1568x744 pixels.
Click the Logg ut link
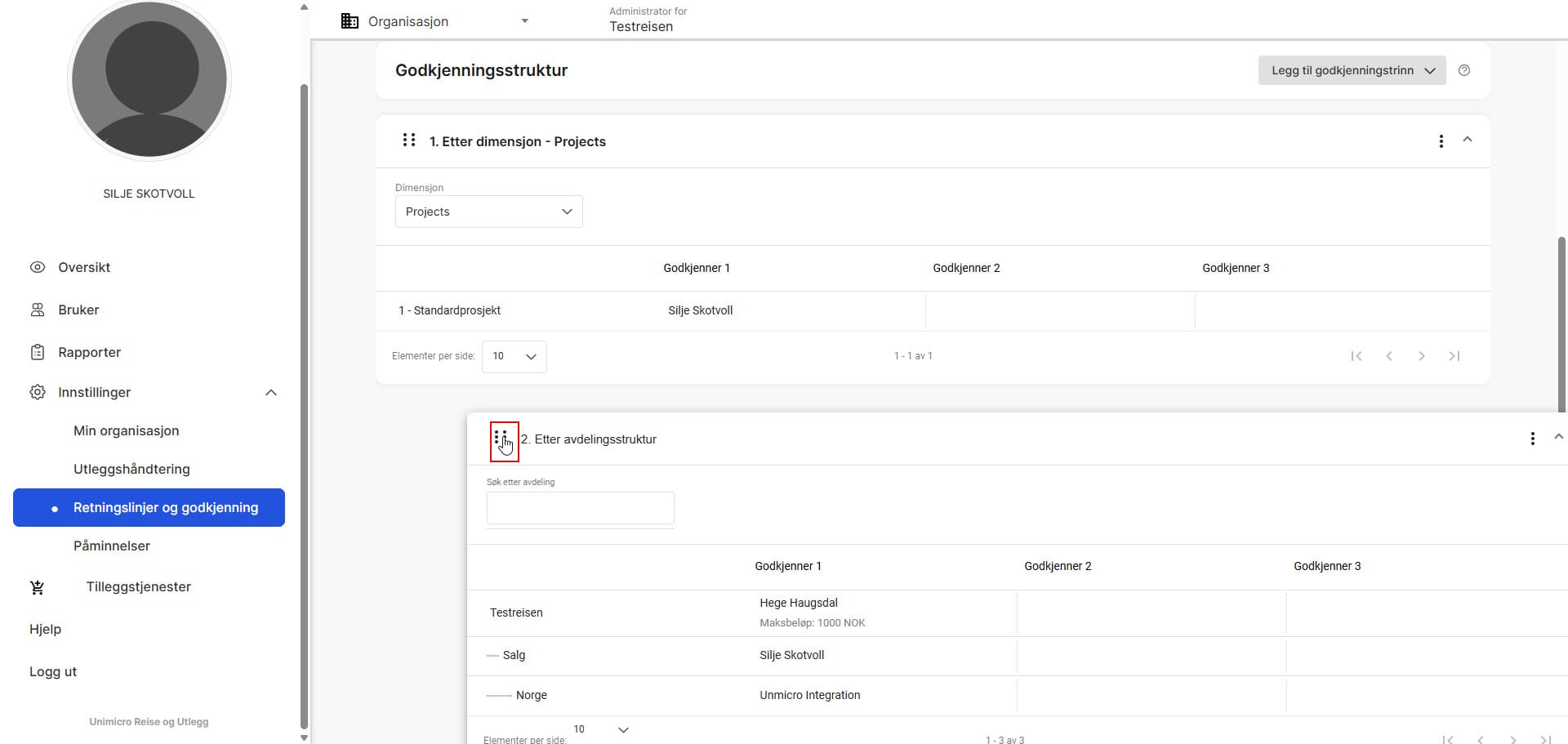(53, 671)
